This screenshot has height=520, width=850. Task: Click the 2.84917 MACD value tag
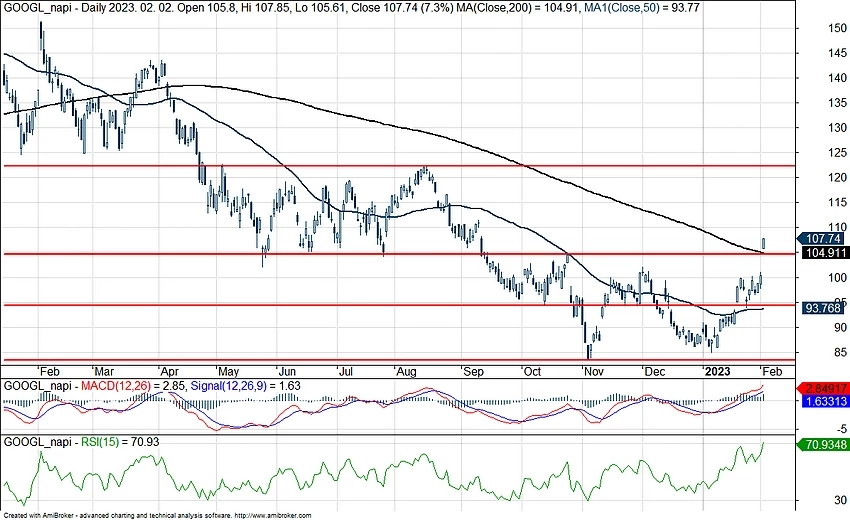pyautogui.click(x=823, y=388)
